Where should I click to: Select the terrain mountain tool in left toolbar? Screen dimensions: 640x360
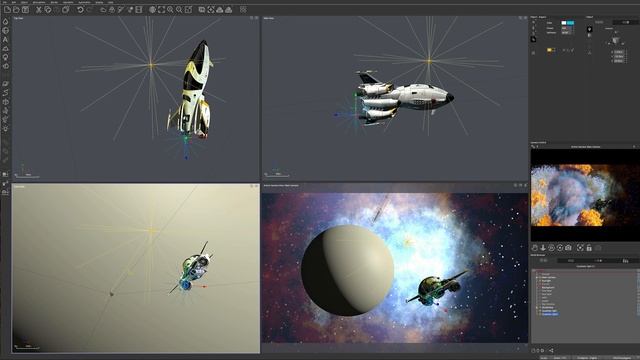[x=5, y=49]
